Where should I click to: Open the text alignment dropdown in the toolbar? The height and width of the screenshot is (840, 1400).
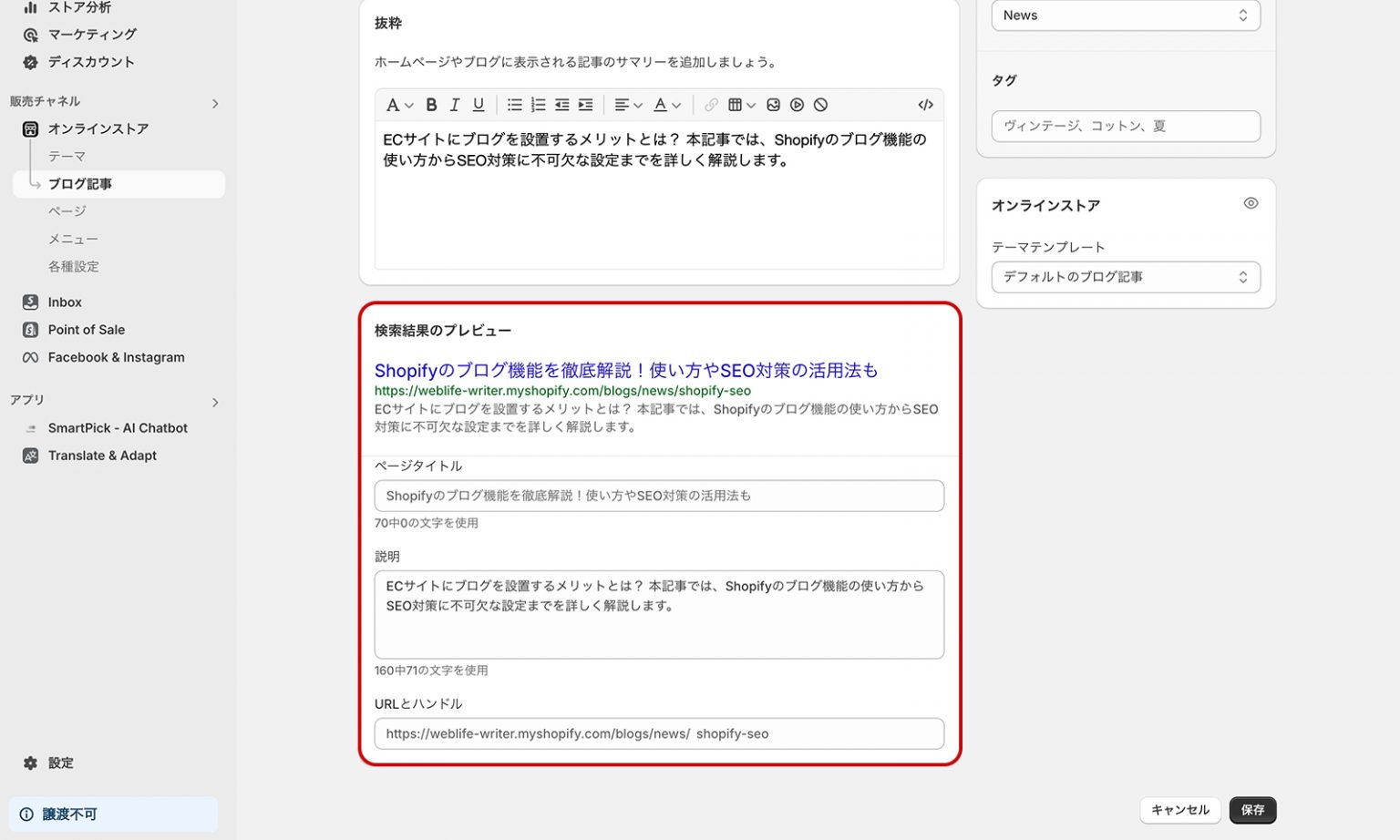(x=627, y=105)
